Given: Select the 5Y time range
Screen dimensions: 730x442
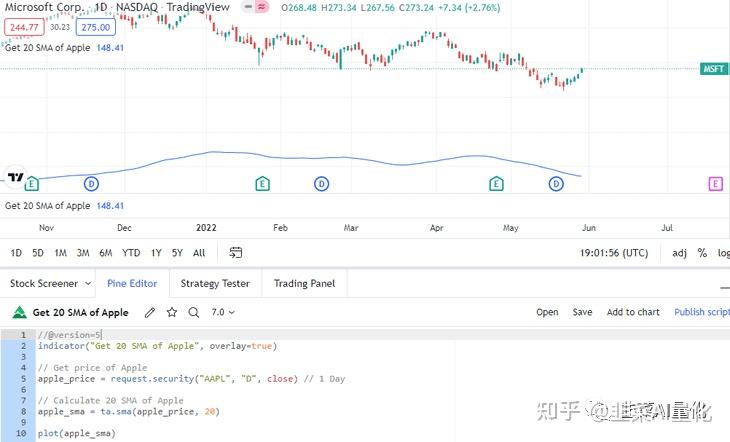Looking at the screenshot, I should tap(177, 253).
